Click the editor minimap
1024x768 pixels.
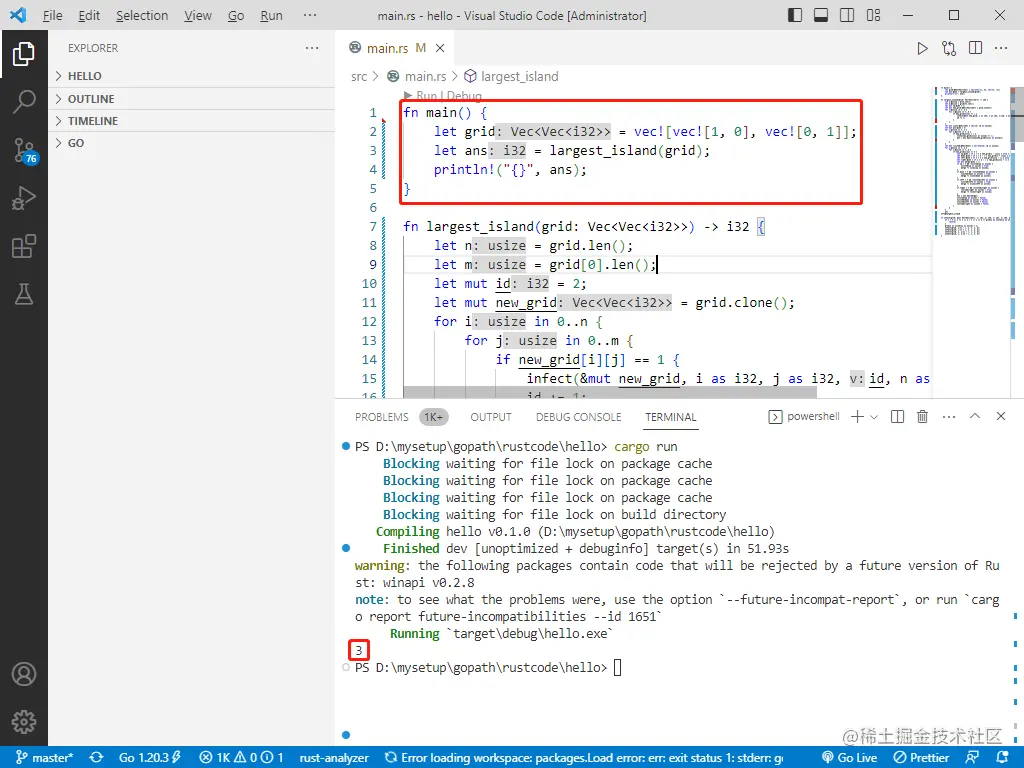tap(971, 160)
